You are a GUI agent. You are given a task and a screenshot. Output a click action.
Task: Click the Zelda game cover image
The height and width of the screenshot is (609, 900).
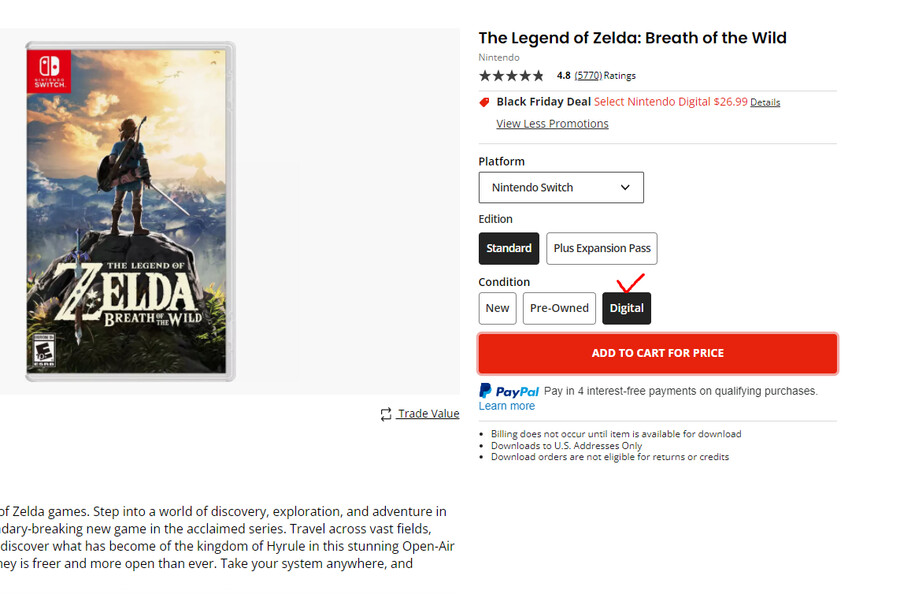pos(130,211)
